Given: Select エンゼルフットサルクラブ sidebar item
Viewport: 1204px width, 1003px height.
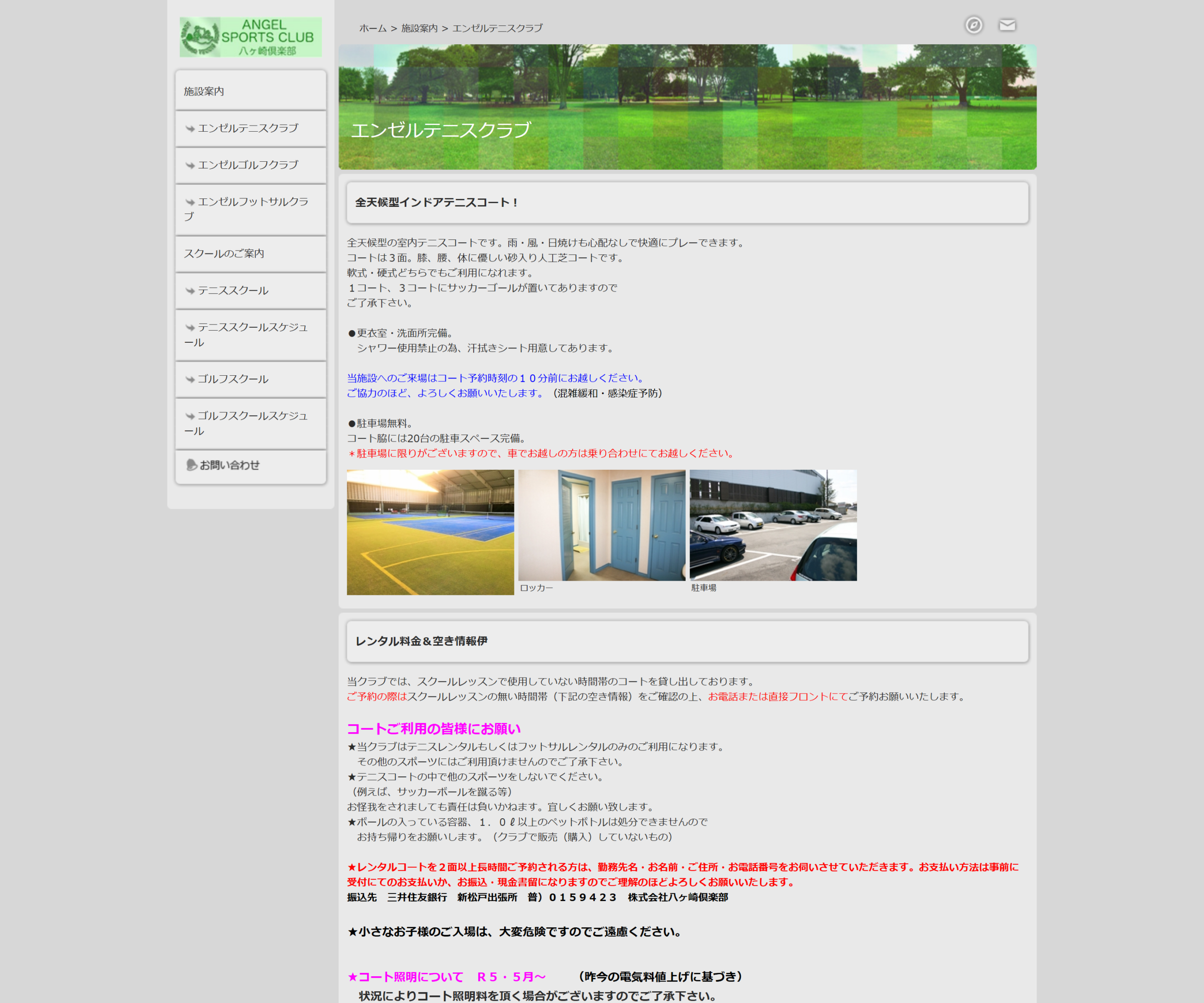Looking at the screenshot, I should point(251,209).
